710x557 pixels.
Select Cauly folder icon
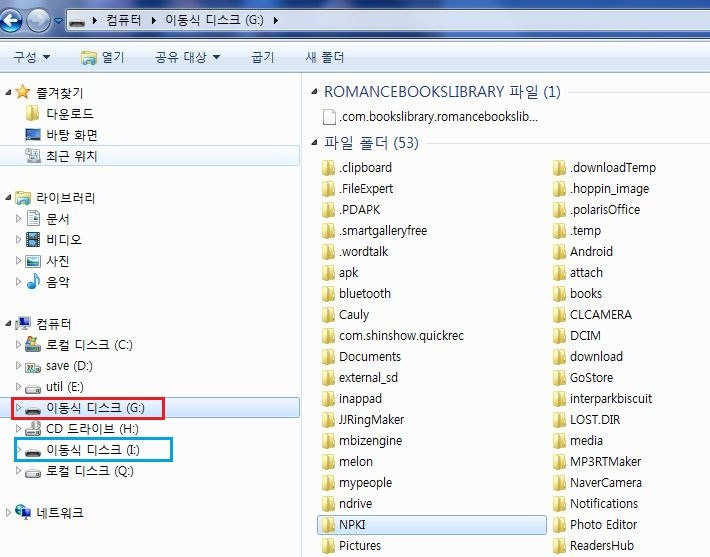coord(328,314)
